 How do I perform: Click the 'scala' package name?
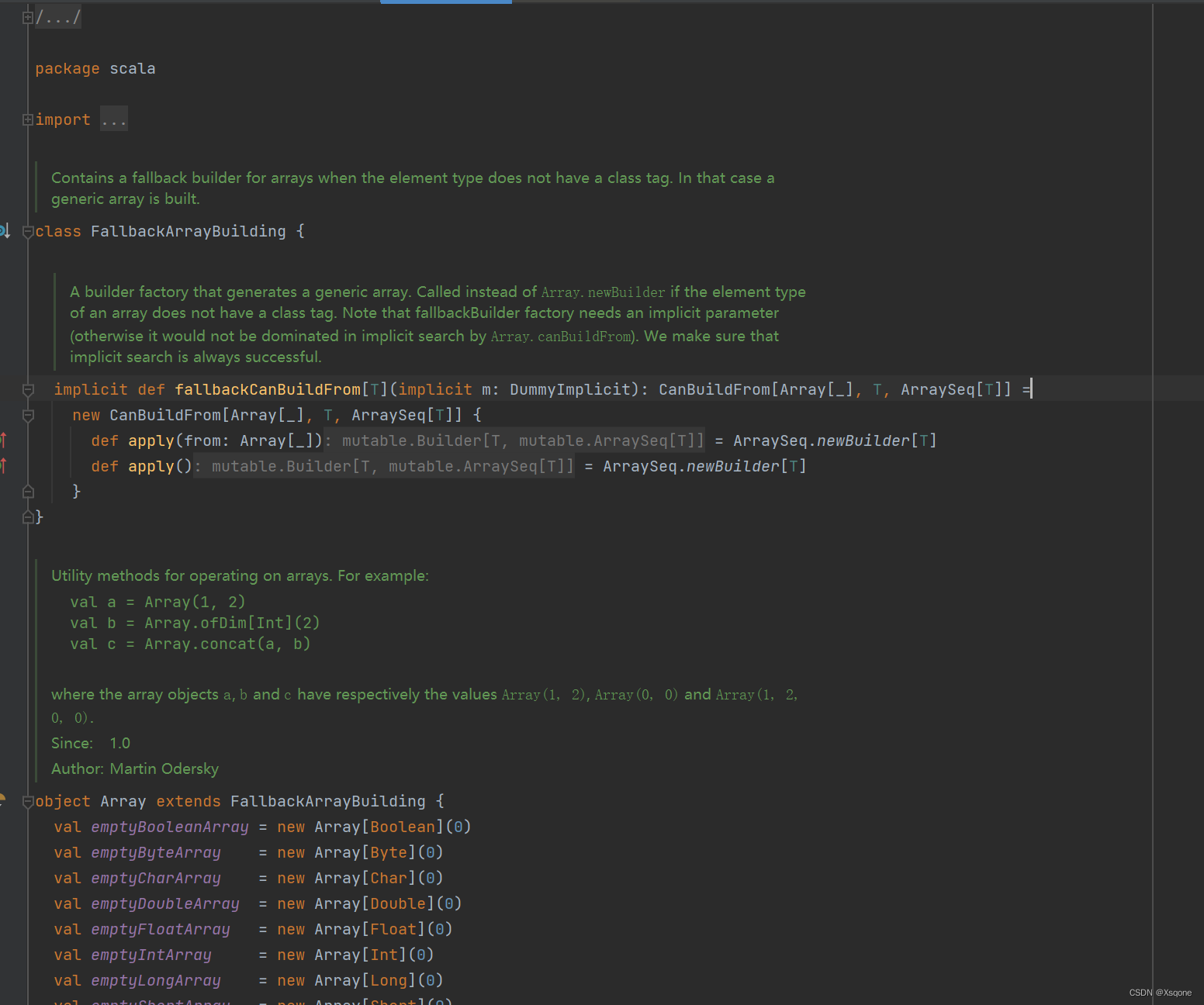[133, 69]
